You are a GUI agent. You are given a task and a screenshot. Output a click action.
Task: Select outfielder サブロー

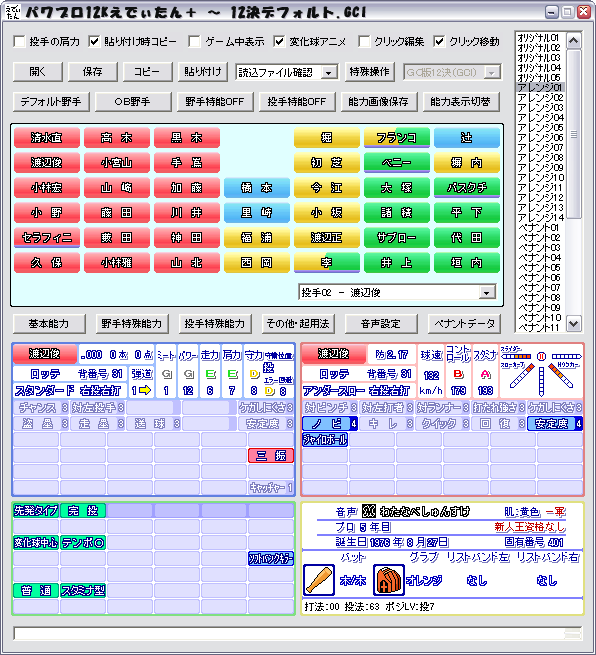pyautogui.click(x=397, y=238)
